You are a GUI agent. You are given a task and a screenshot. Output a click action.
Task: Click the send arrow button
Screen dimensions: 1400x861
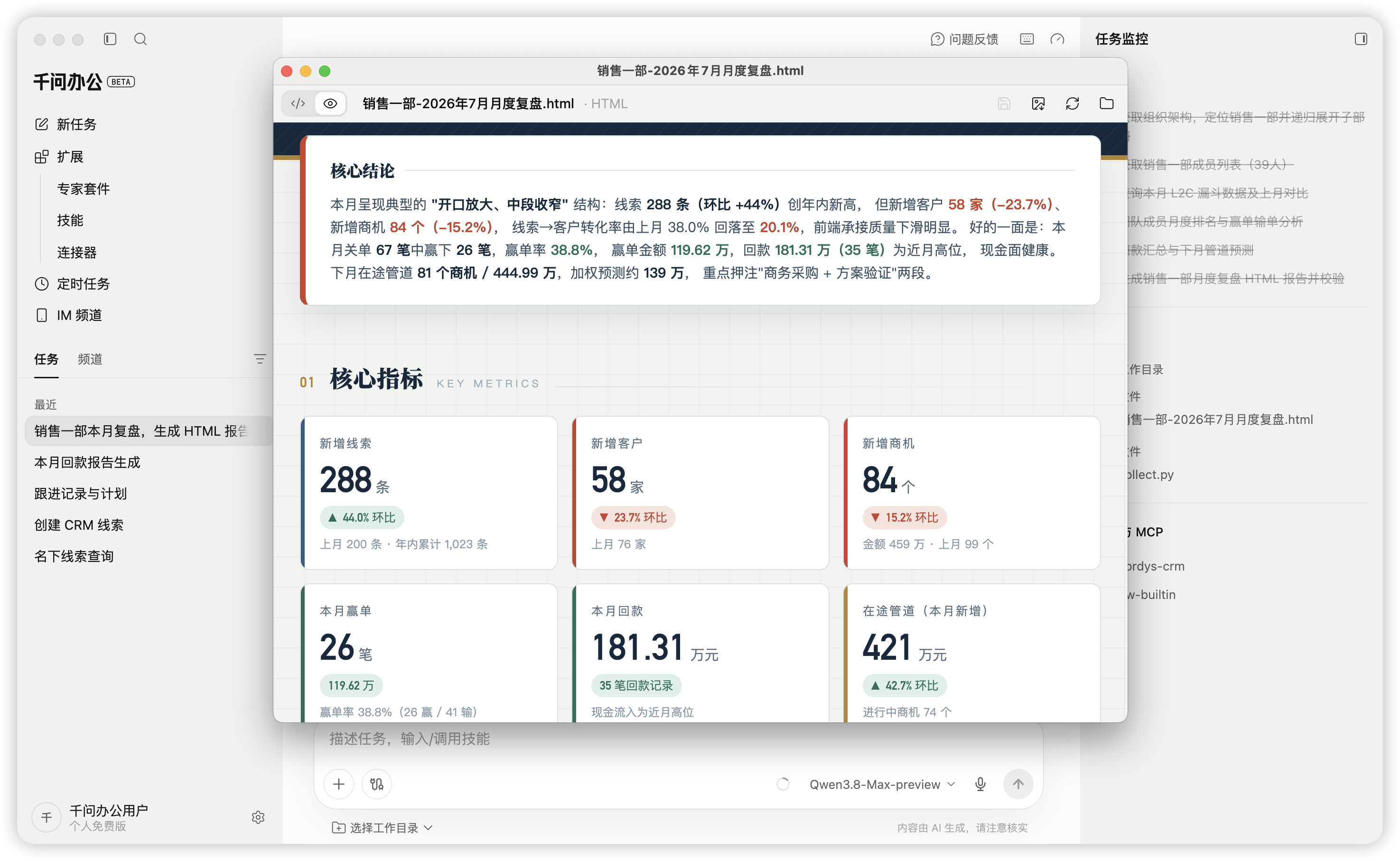click(1018, 784)
